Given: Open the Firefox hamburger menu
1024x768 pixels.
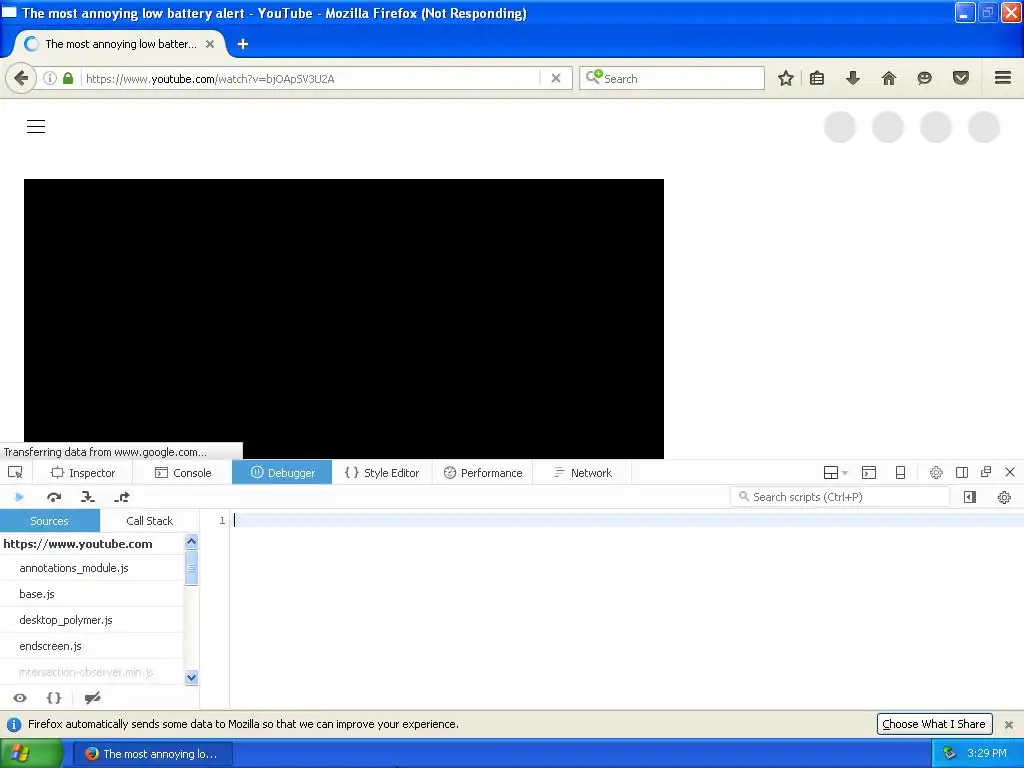Looking at the screenshot, I should click(1003, 78).
